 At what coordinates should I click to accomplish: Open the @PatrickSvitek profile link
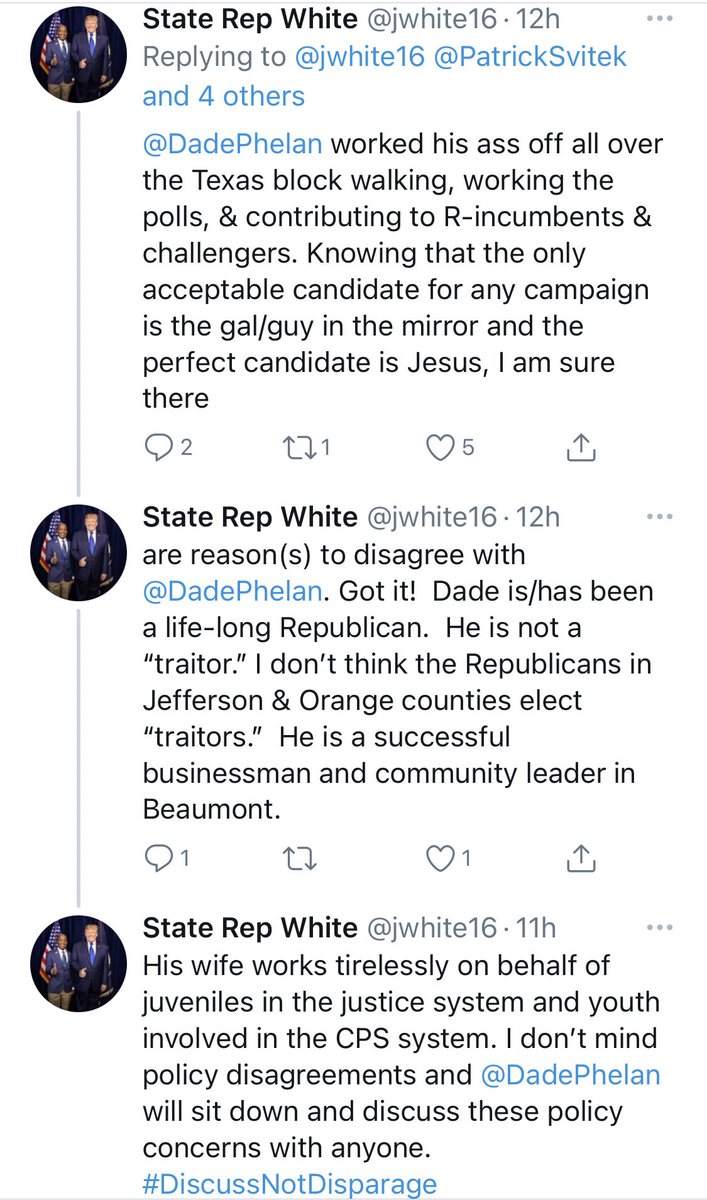531,57
